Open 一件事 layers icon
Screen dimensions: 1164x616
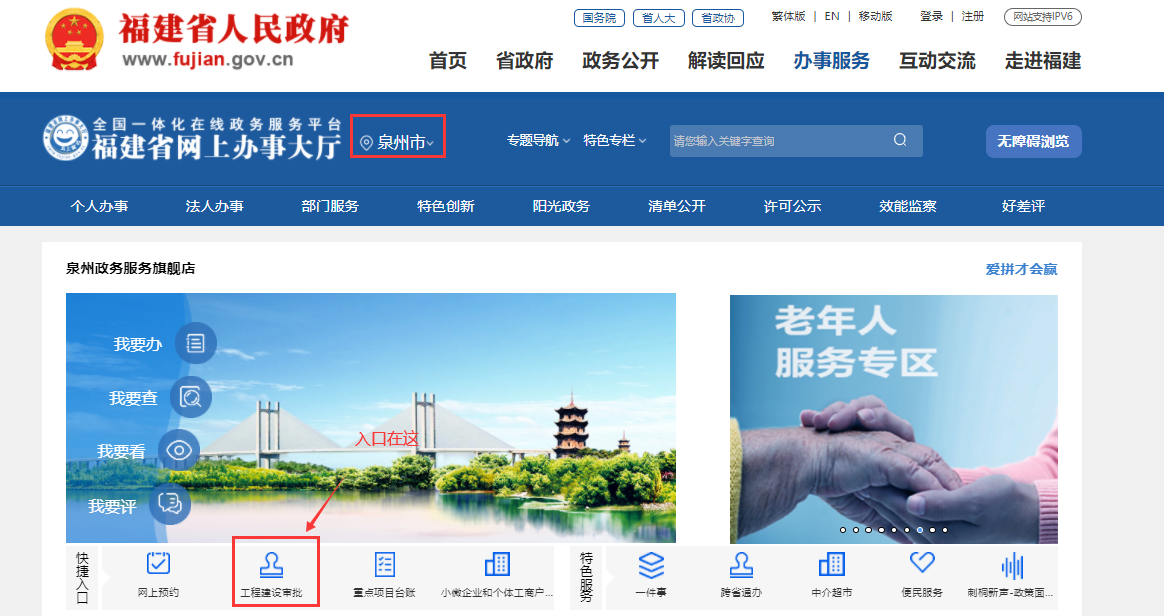(651, 565)
